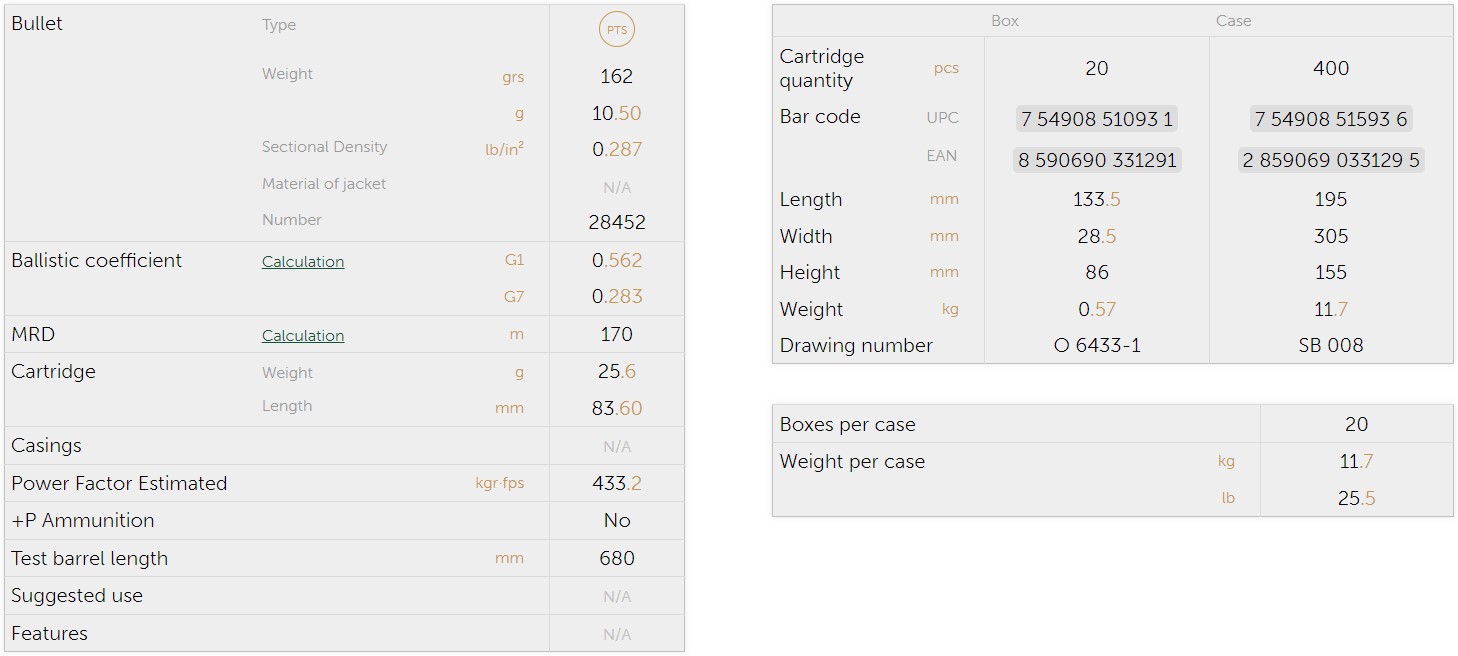
Task: Click the Case column header
Action: (x=1233, y=21)
